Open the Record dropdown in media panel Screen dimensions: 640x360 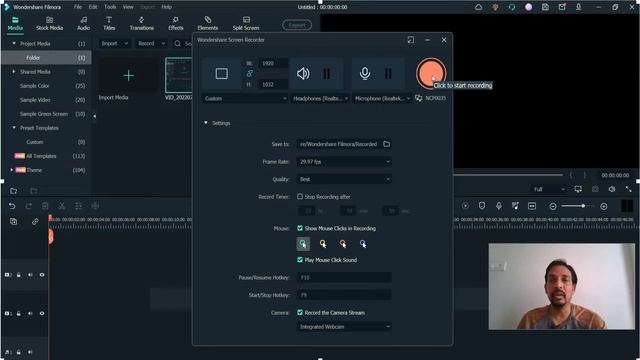coord(151,43)
